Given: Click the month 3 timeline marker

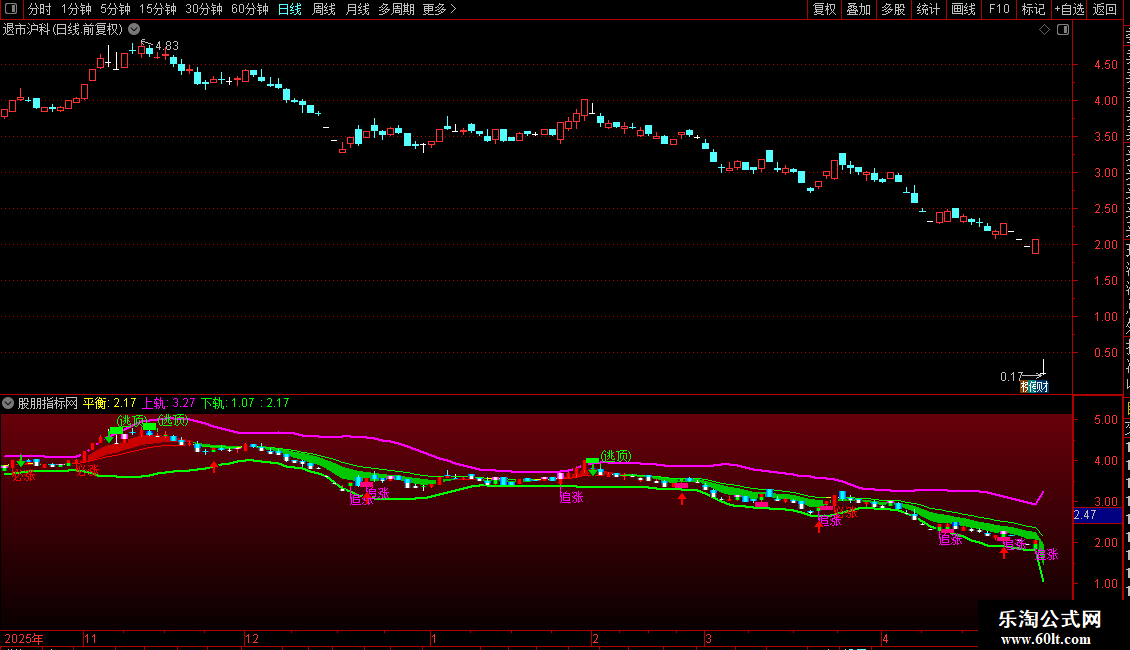Looking at the screenshot, I should click(x=708, y=638).
